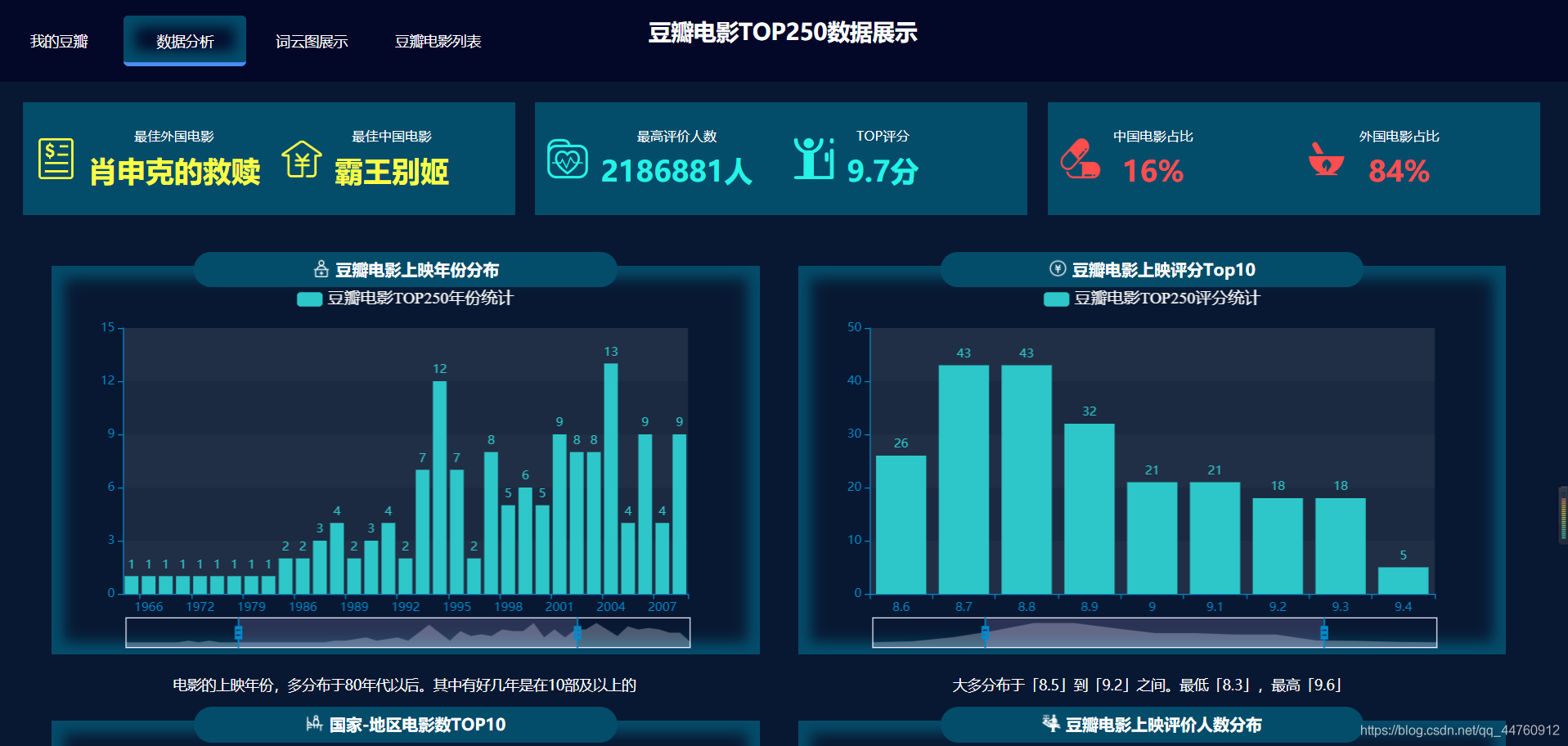
Task: Click the 2004 x-axis label
Action: point(611,607)
